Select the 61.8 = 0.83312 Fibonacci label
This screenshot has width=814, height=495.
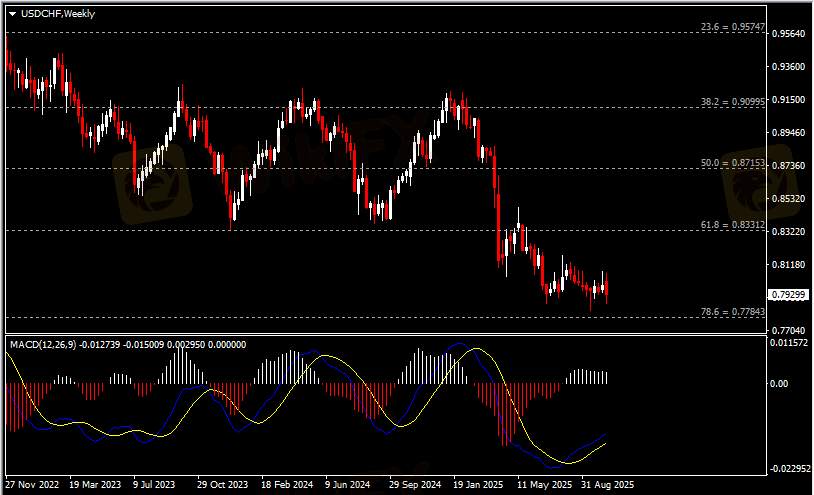tap(732, 225)
